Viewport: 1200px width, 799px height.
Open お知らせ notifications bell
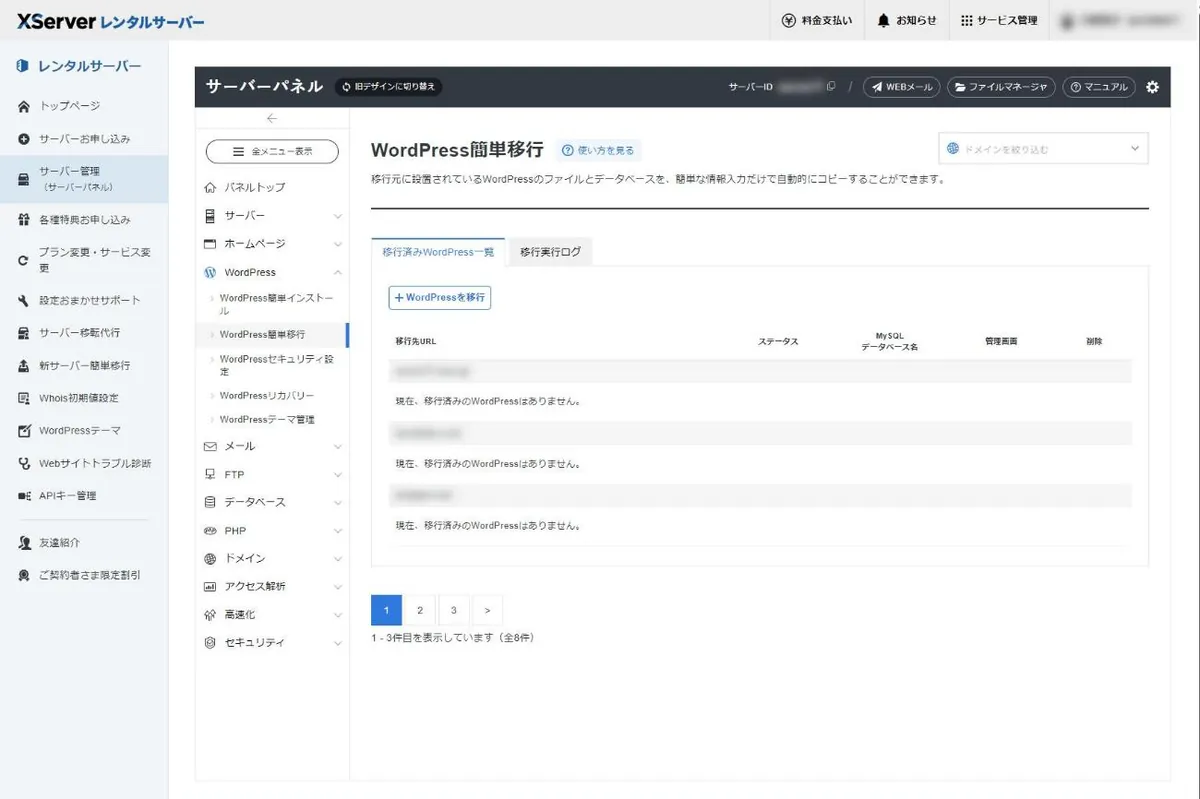[x=907, y=20]
